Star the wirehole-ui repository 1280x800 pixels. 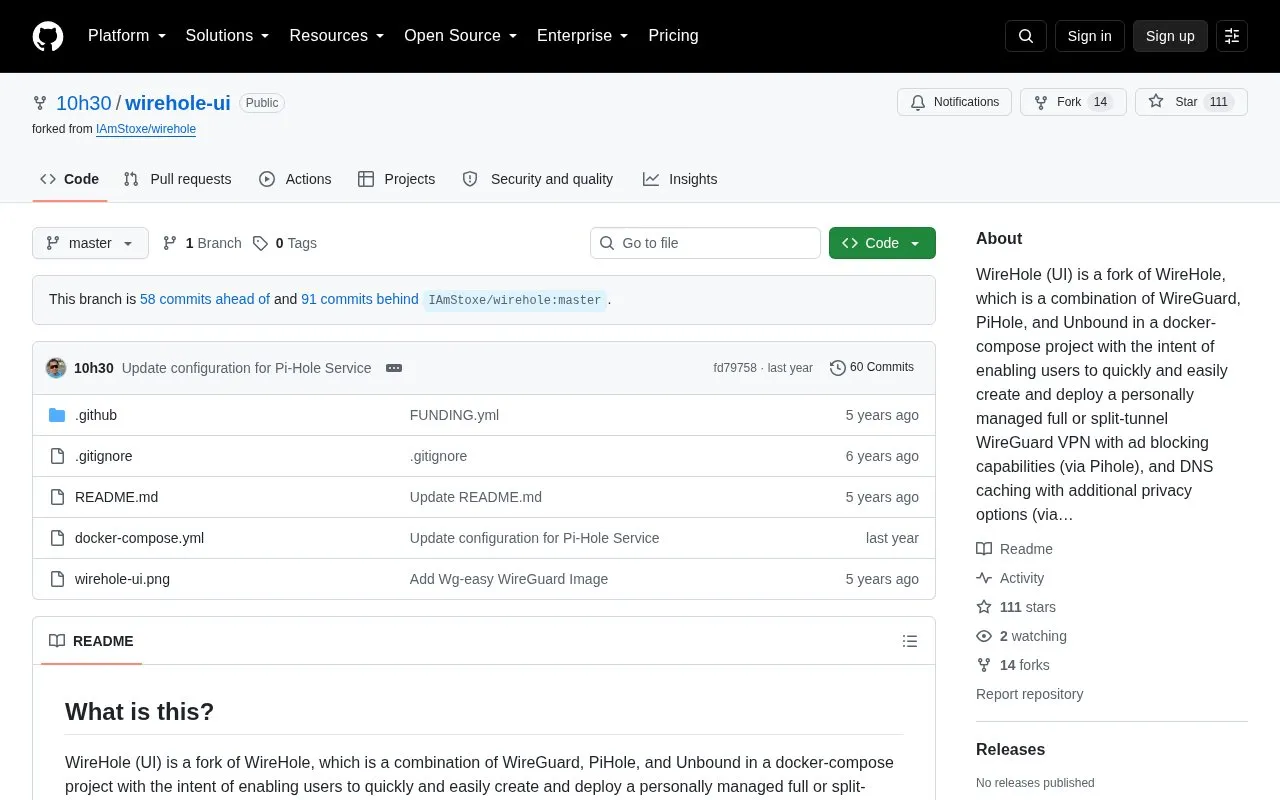click(x=1191, y=102)
